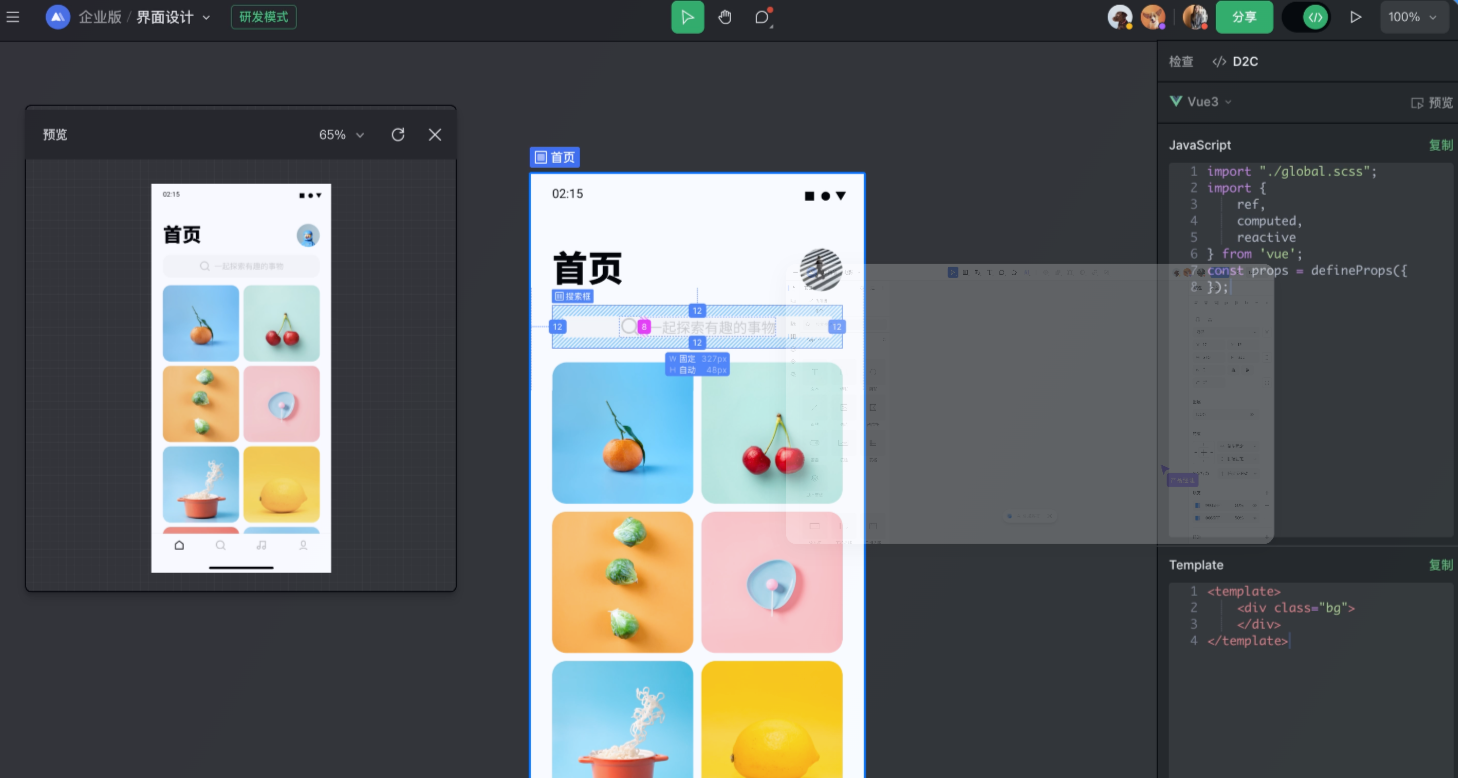Close the preview window
The image size is (1458, 778).
pyautogui.click(x=435, y=134)
